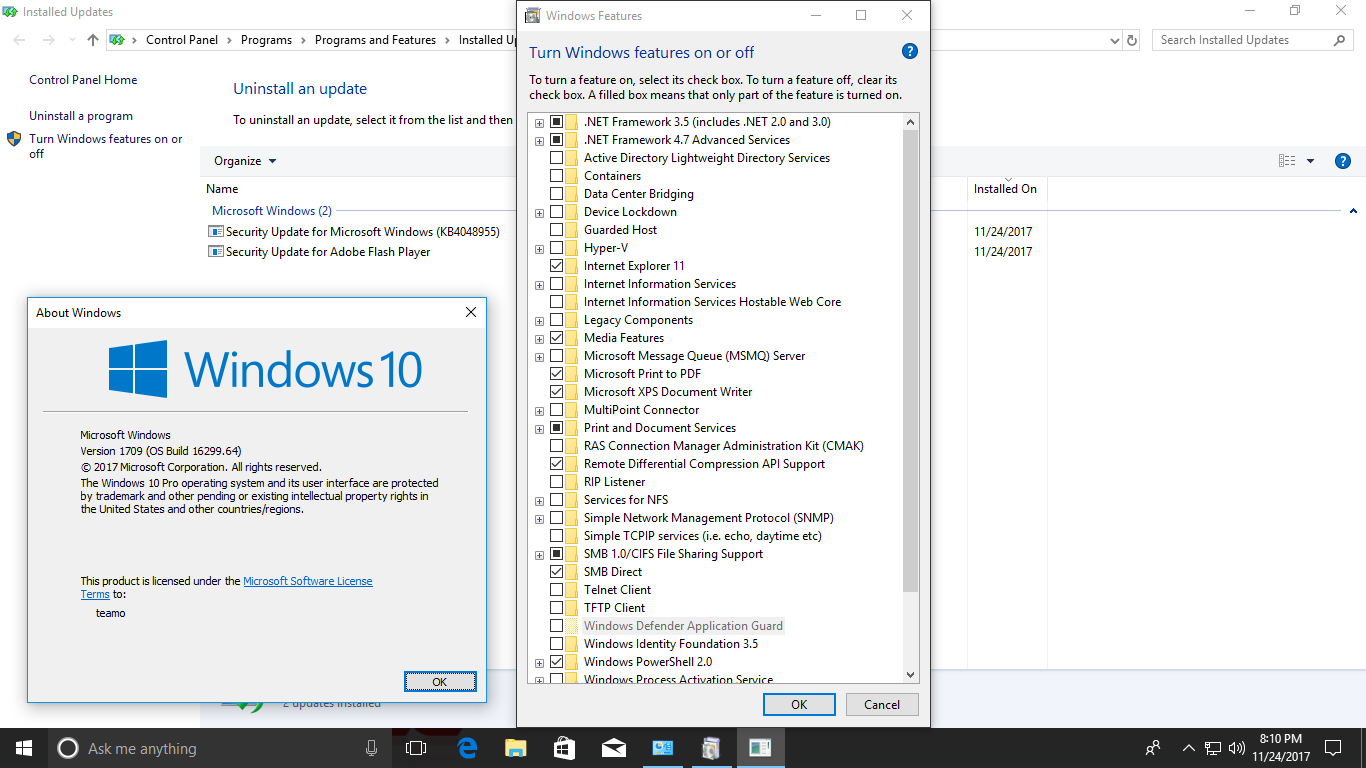This screenshot has height=768, width=1366.
Task: Expand .NET Framework 4.7 Advanced Services node
Action: 540,141
